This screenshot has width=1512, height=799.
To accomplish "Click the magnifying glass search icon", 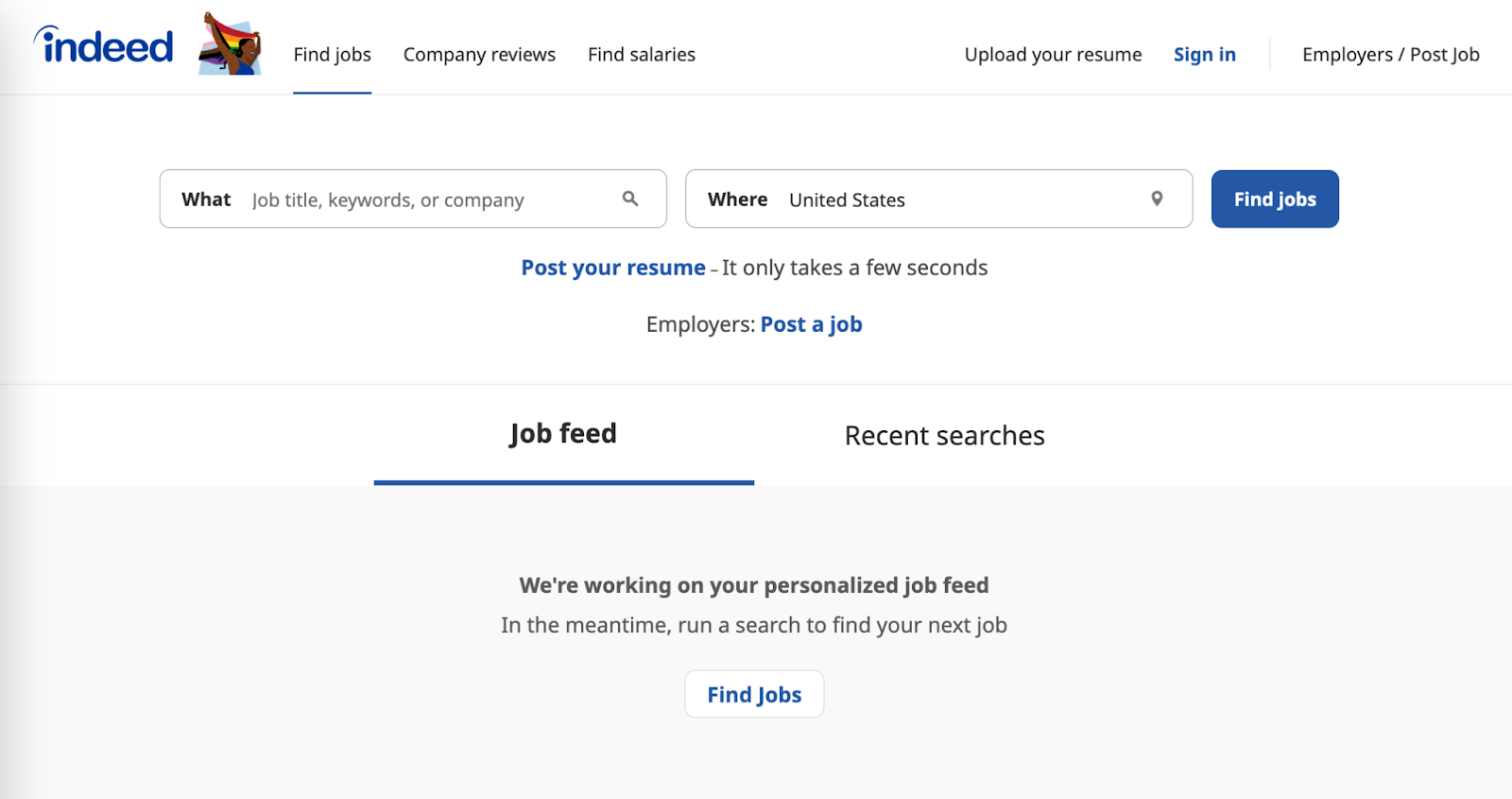I will pyautogui.click(x=630, y=199).
